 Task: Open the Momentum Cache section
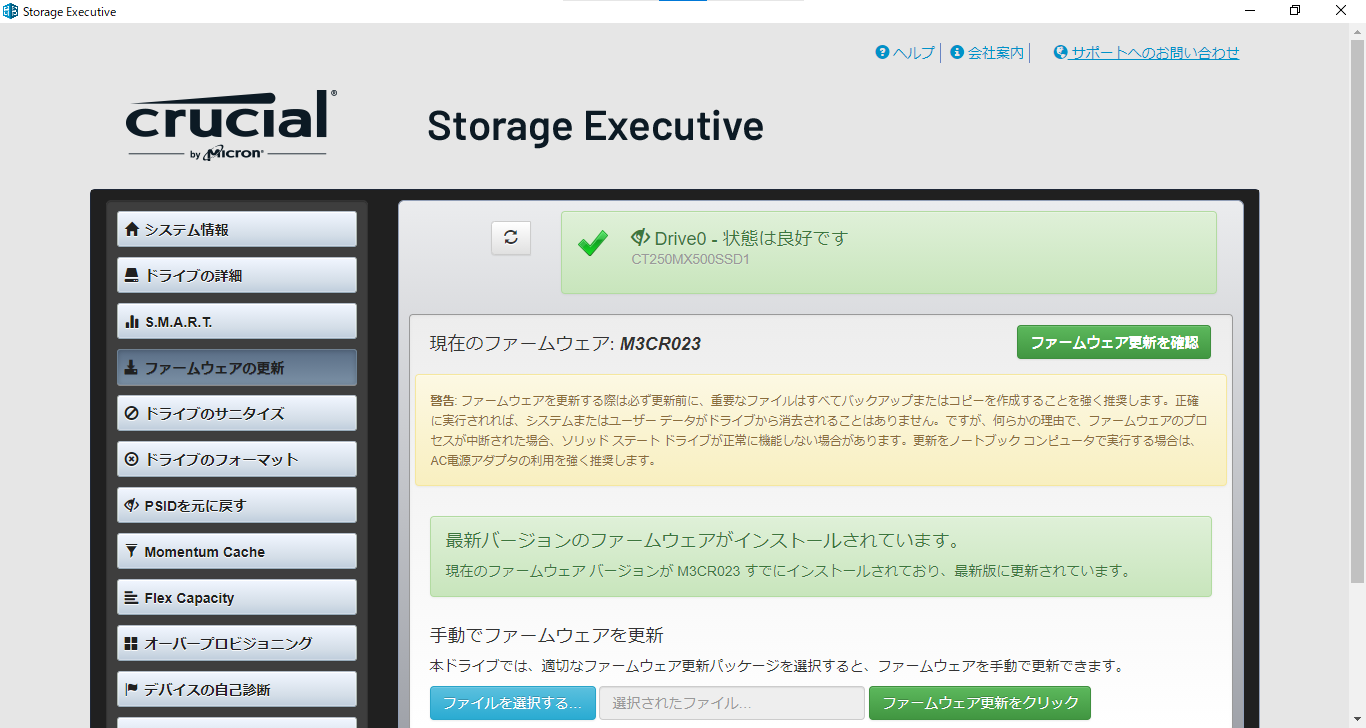[237, 551]
